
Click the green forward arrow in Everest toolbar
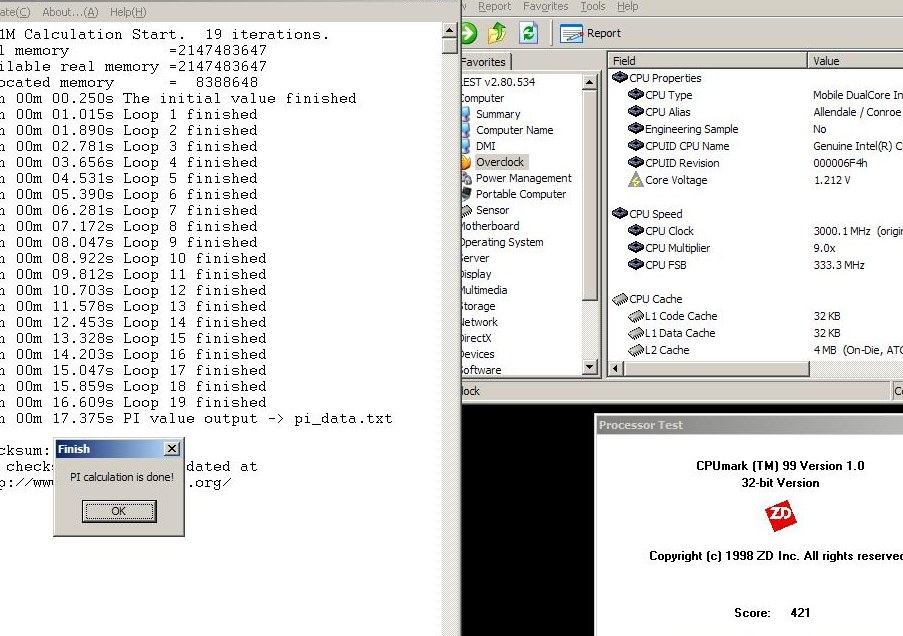[x=469, y=33]
